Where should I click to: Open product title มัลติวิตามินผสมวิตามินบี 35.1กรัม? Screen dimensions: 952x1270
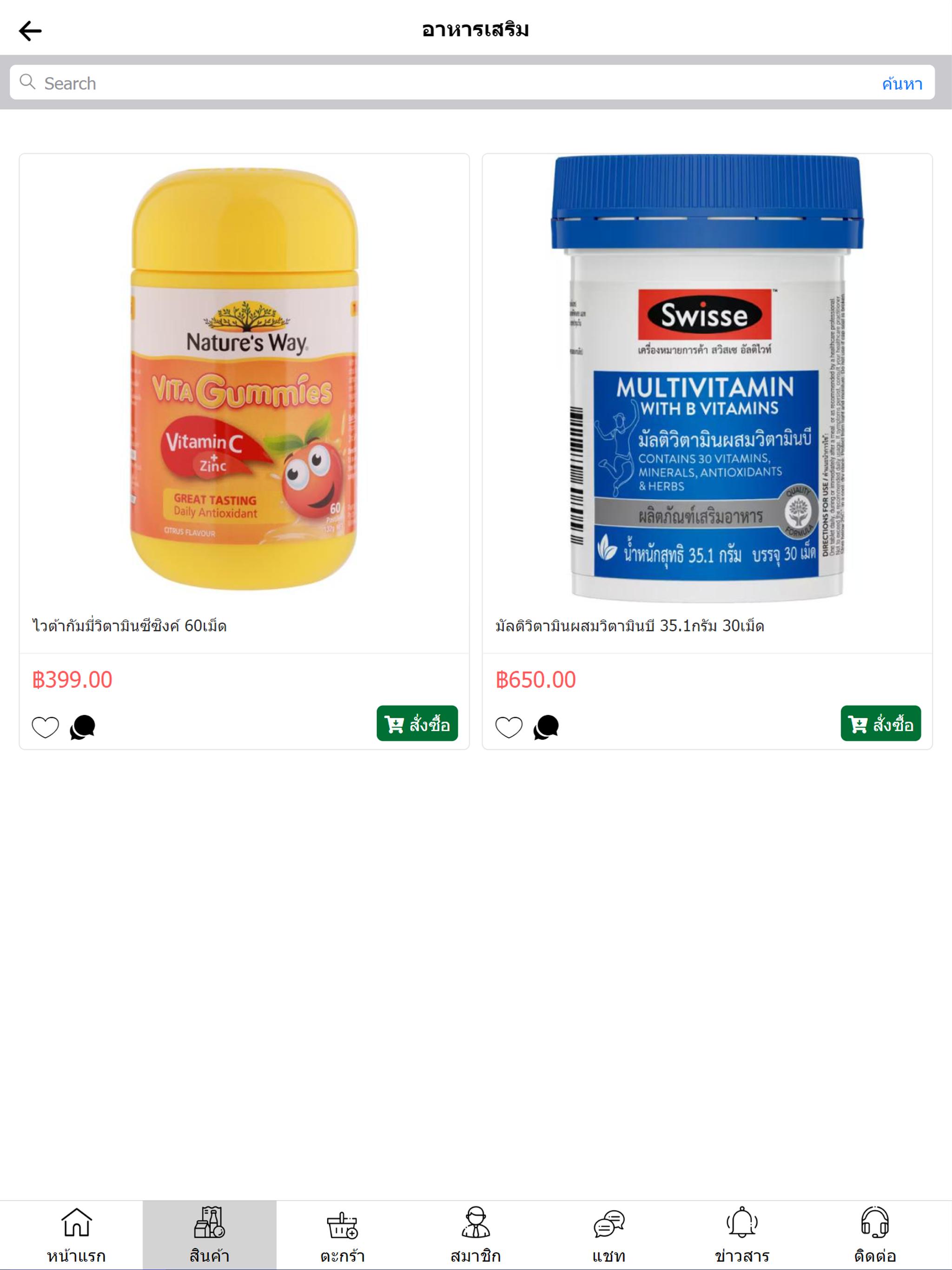point(630,626)
